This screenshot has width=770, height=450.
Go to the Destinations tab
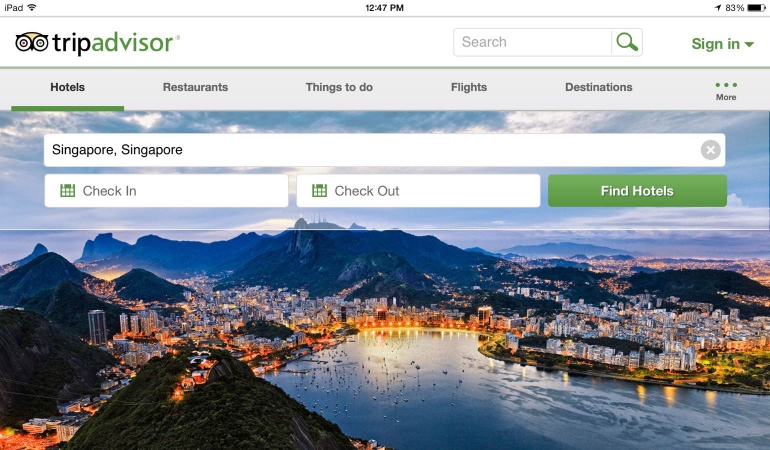click(x=599, y=87)
